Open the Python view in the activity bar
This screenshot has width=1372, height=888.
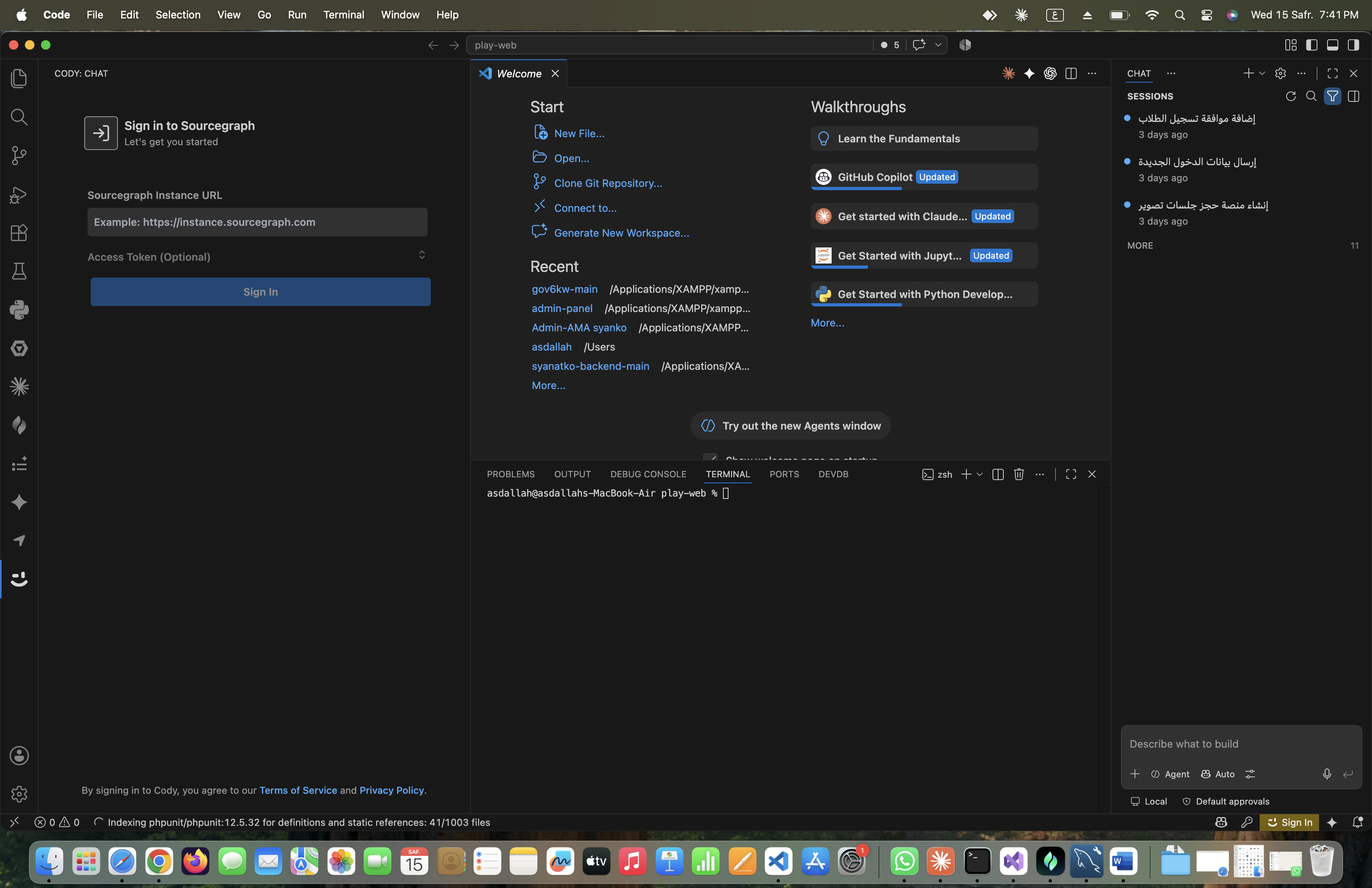(19, 310)
